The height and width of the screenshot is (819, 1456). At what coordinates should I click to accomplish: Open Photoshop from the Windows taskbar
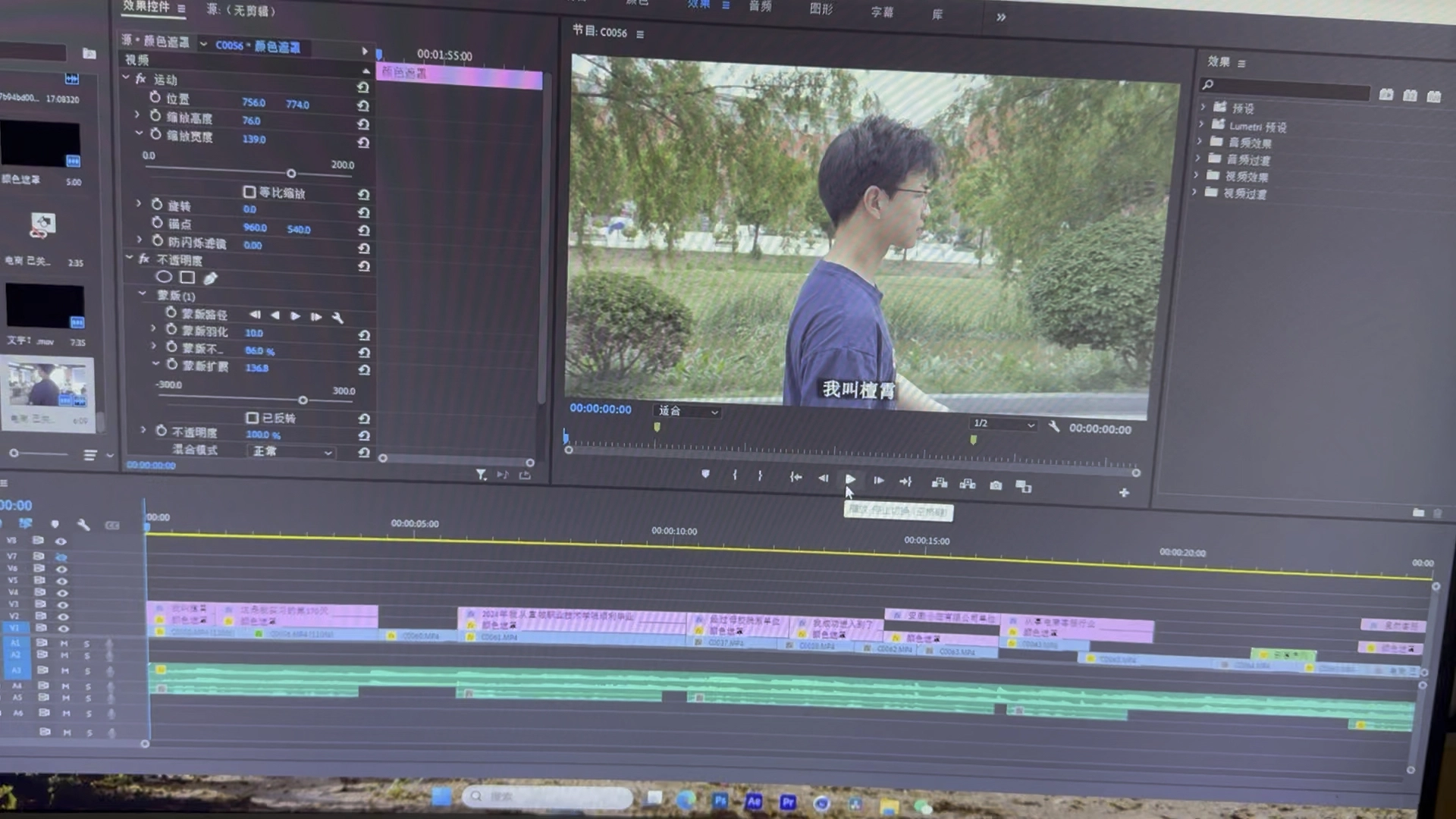click(x=720, y=800)
